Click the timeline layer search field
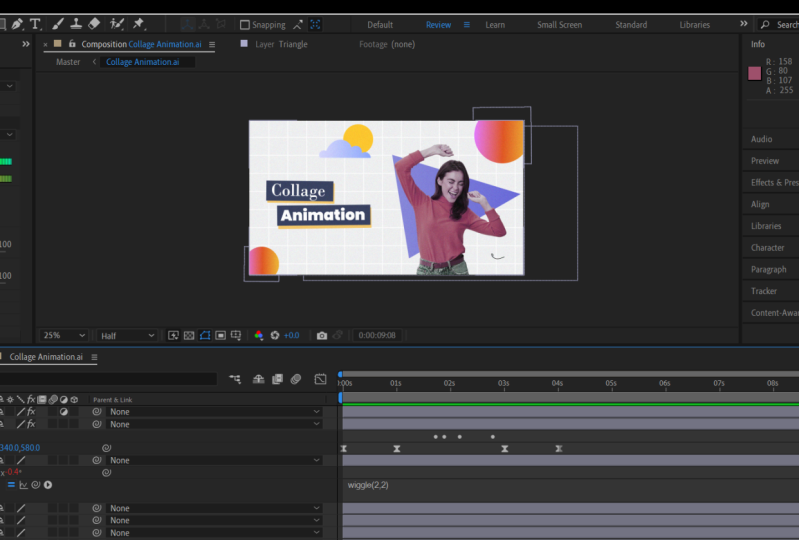The height and width of the screenshot is (540, 799). coord(108,379)
